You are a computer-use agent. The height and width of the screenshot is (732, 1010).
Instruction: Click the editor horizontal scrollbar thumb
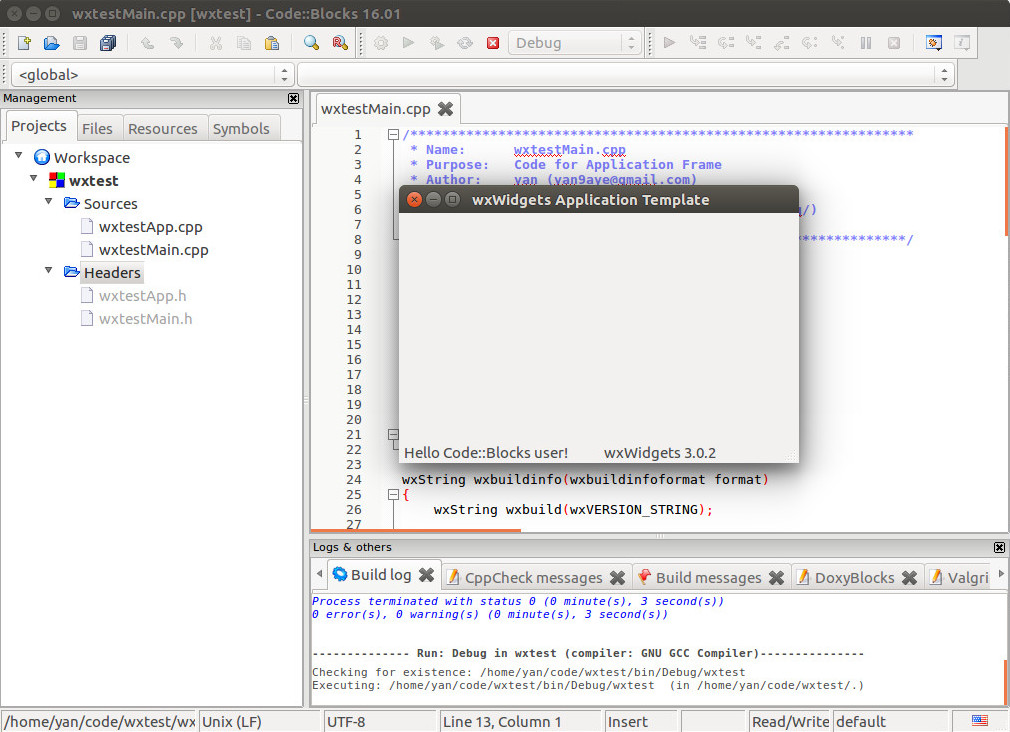point(417,530)
